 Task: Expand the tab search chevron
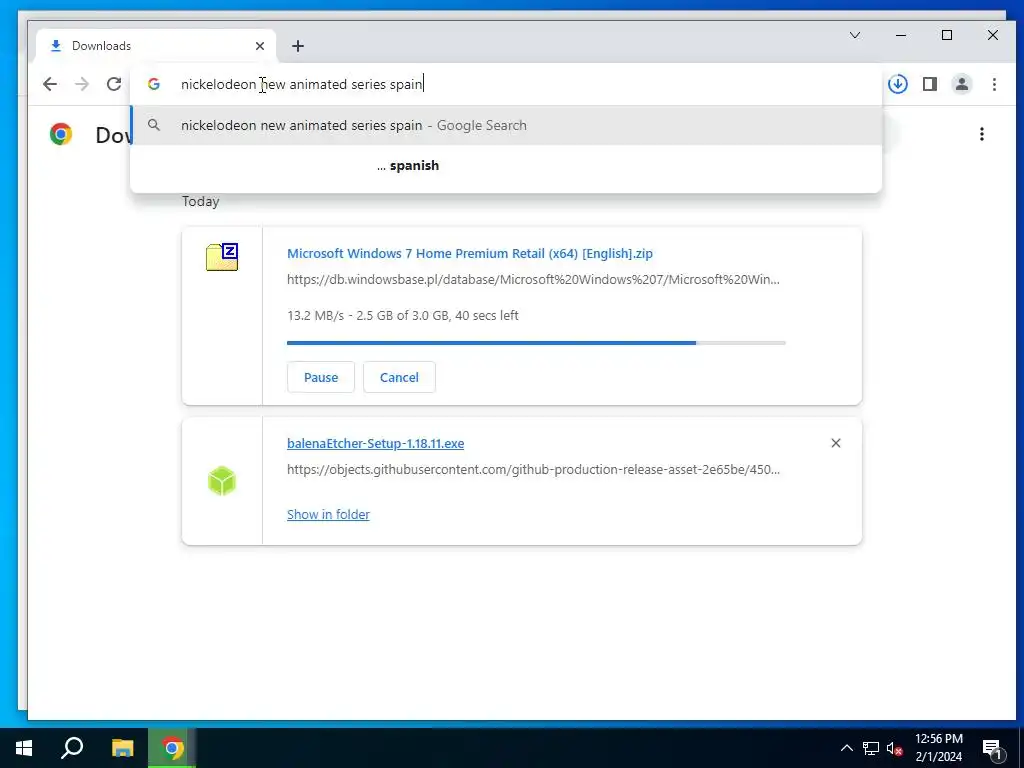[x=855, y=35]
